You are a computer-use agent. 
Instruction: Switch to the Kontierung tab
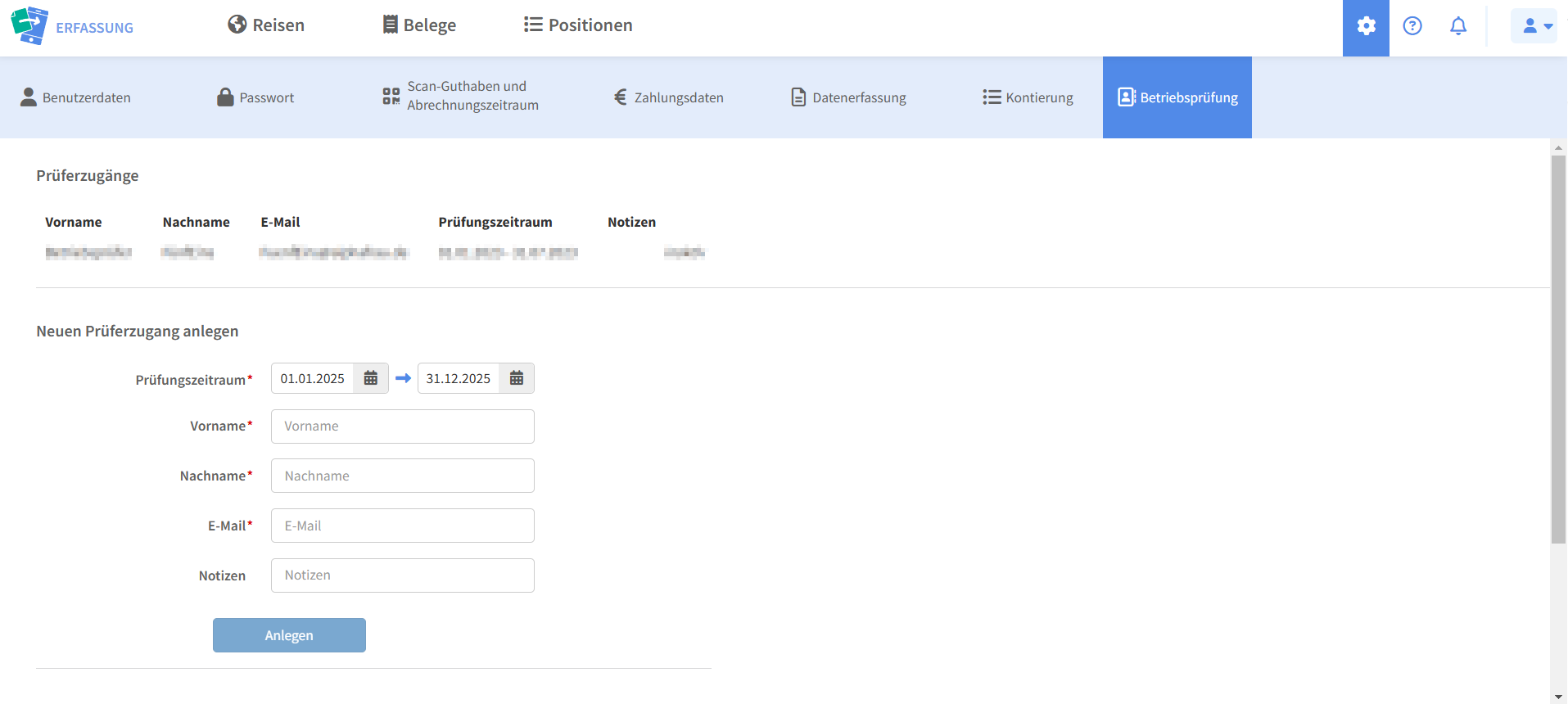click(x=1028, y=97)
